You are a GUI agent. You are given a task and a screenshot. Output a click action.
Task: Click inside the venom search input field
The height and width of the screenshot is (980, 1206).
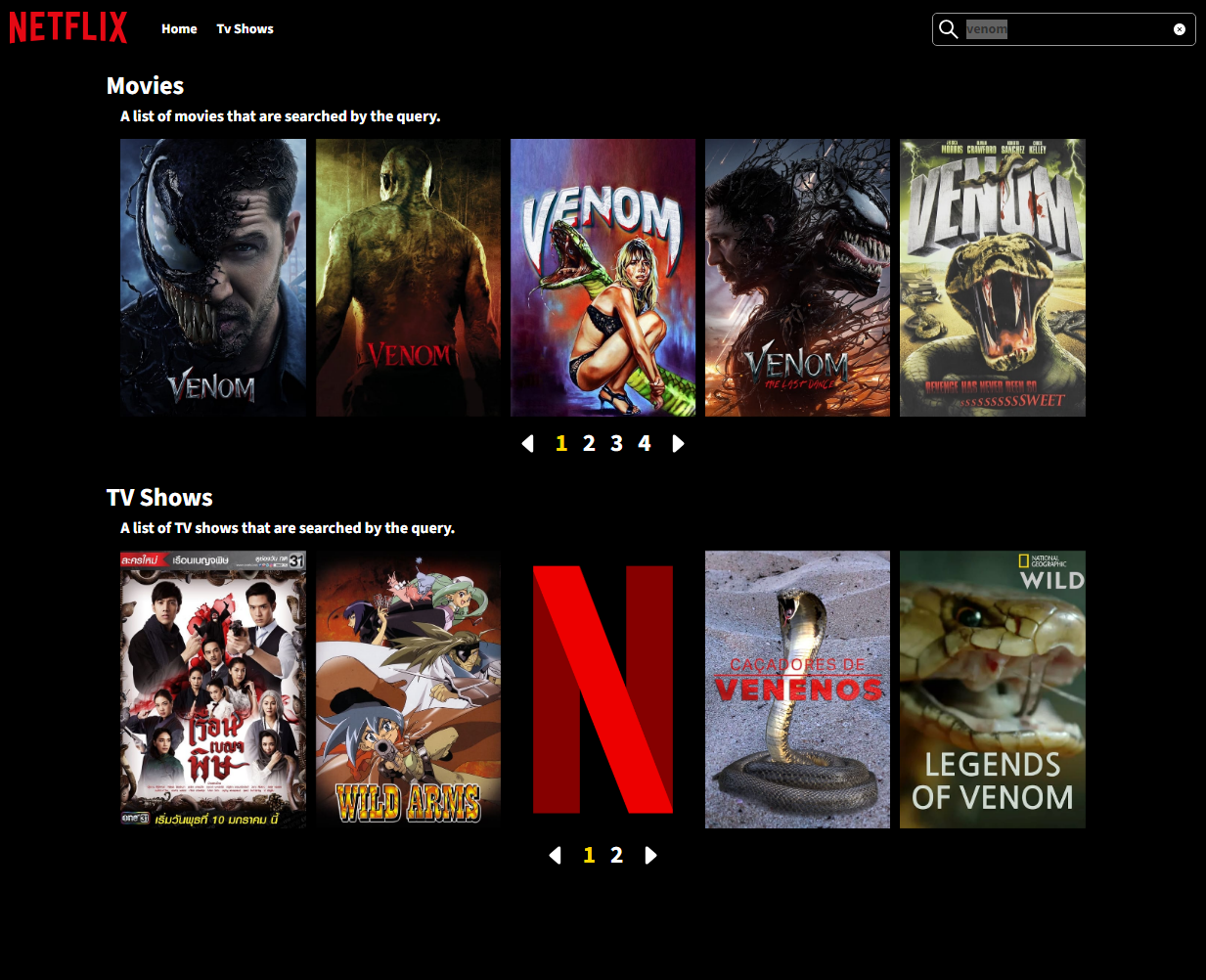(1066, 29)
